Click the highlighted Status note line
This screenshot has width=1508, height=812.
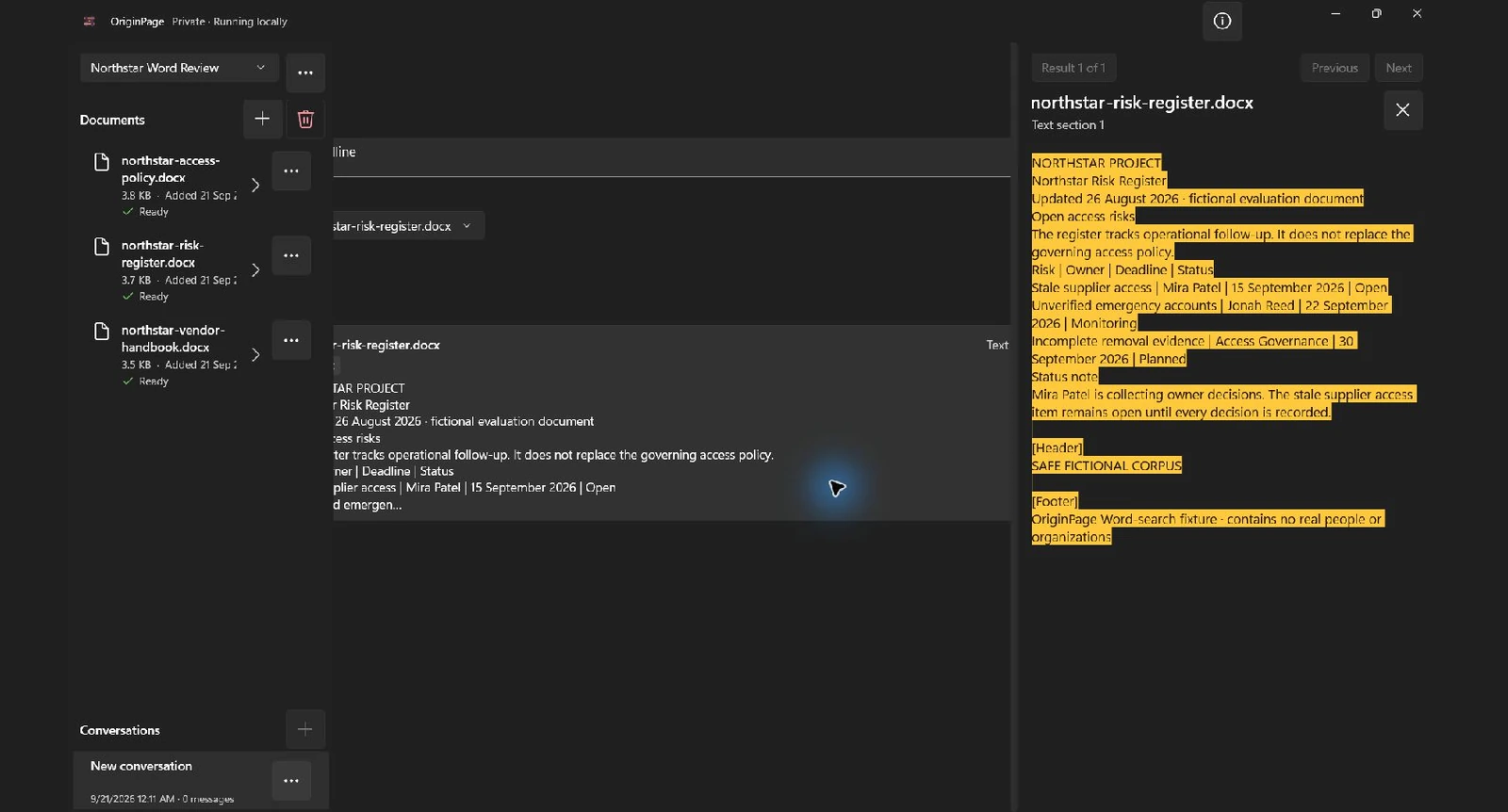point(1065,377)
